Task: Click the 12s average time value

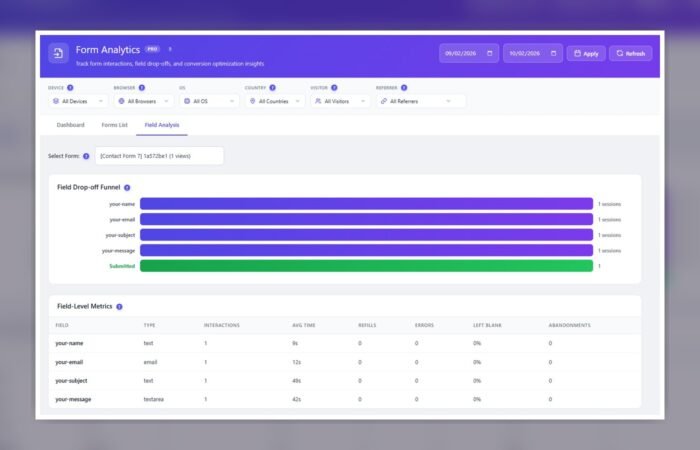Action: click(x=296, y=362)
